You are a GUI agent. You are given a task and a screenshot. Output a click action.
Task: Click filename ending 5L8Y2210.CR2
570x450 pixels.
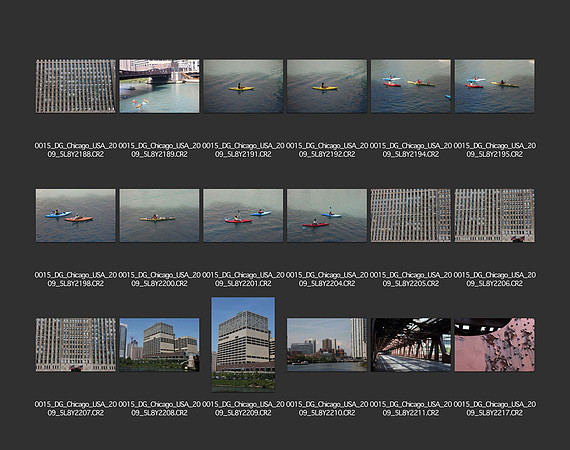327,409
